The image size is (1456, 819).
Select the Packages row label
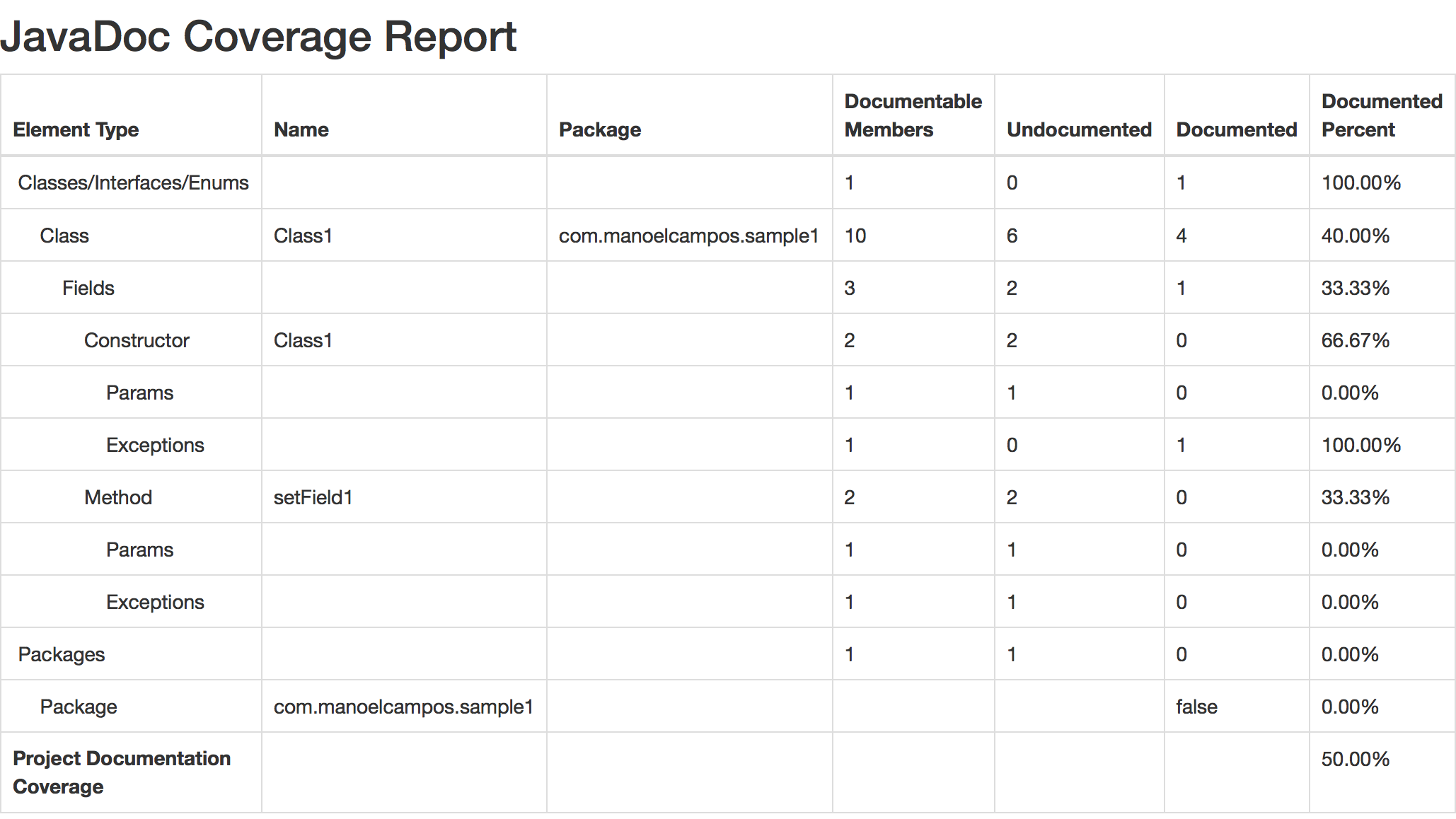62,655
